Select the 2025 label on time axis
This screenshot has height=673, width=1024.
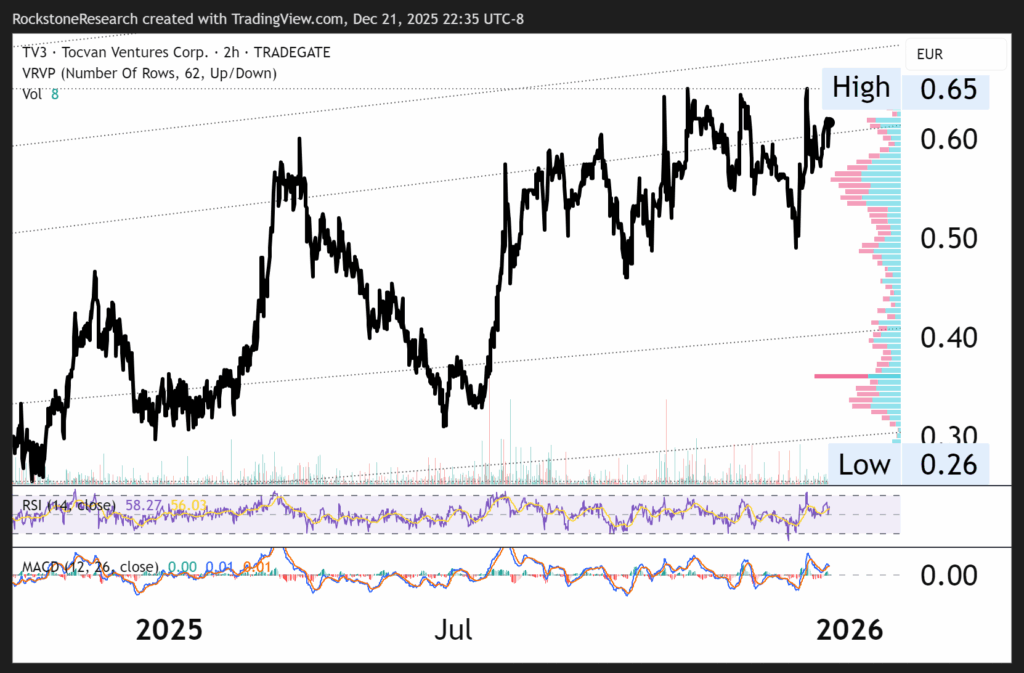[x=169, y=630]
